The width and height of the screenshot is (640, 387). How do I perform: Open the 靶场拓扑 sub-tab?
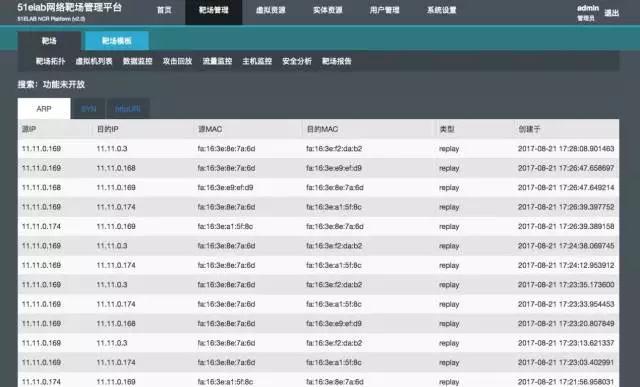click(50, 61)
